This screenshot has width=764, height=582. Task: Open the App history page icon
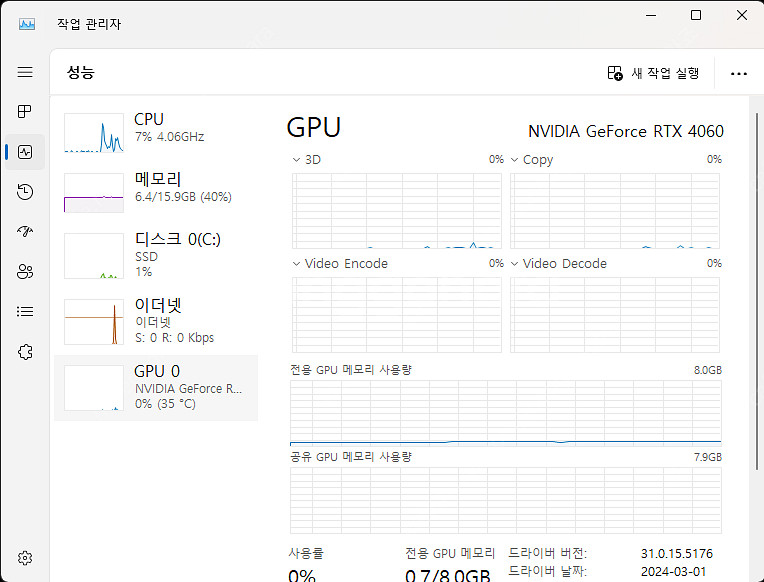tap(25, 192)
